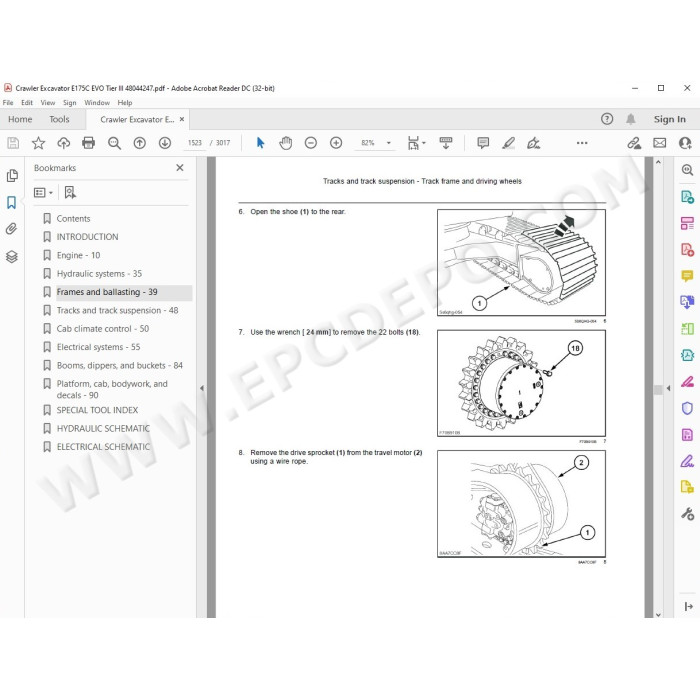The height and width of the screenshot is (700, 700).
Task: Open the Help question mark icon
Action: 607,119
